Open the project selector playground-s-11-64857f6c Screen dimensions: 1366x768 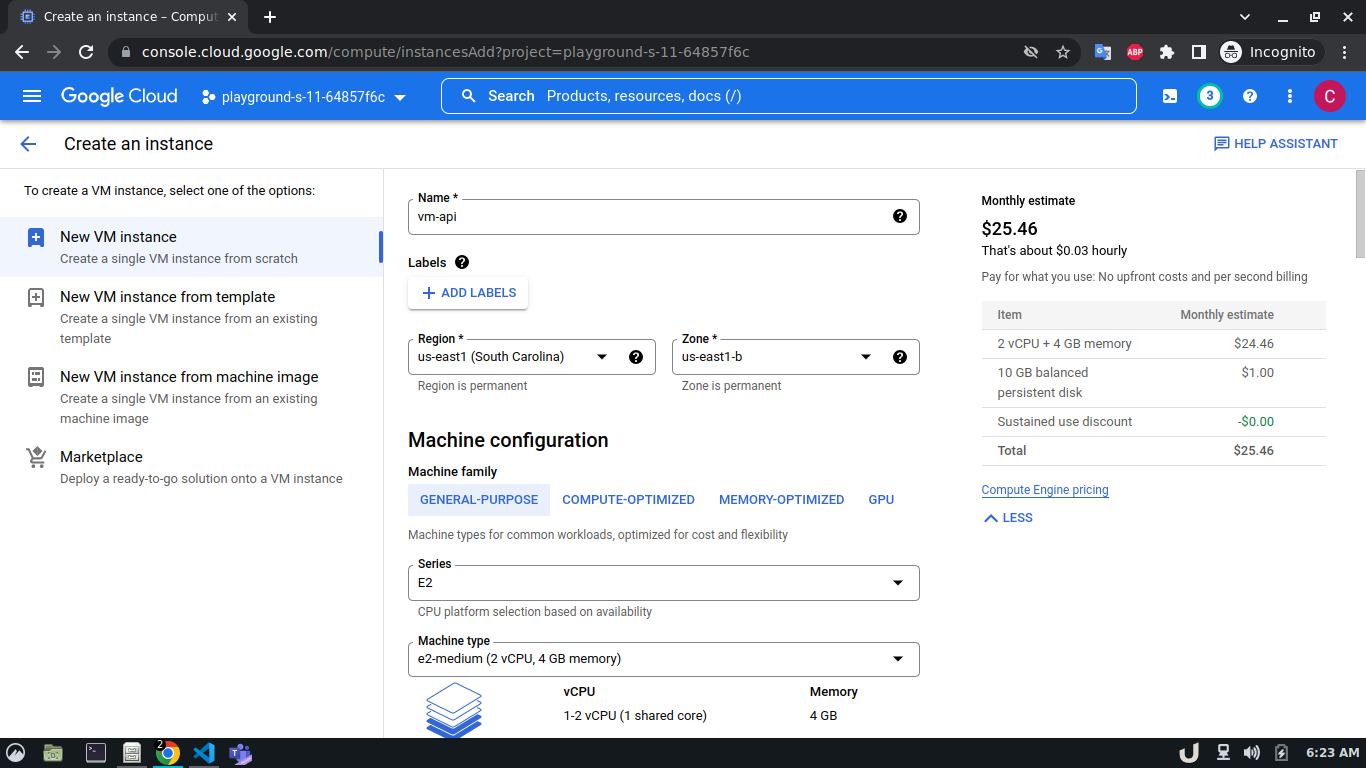tap(303, 97)
